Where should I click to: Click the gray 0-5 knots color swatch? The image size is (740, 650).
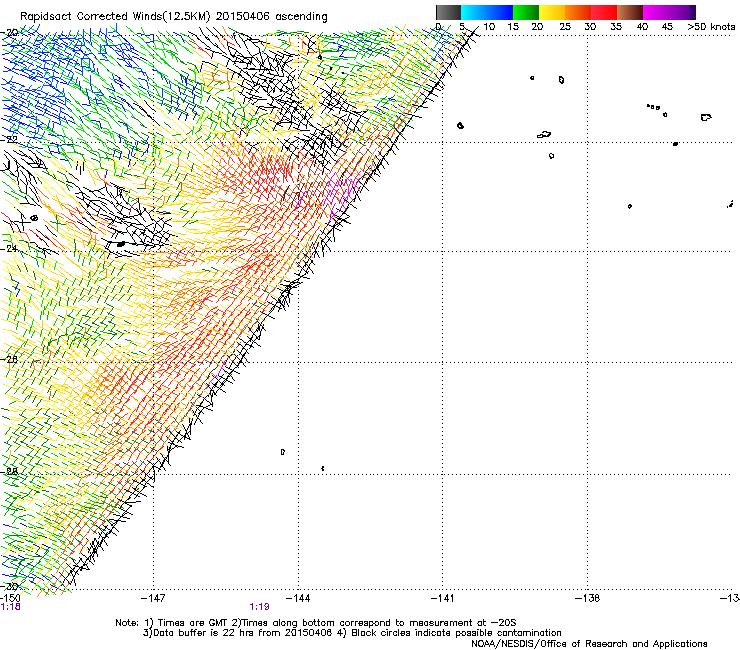(x=448, y=12)
